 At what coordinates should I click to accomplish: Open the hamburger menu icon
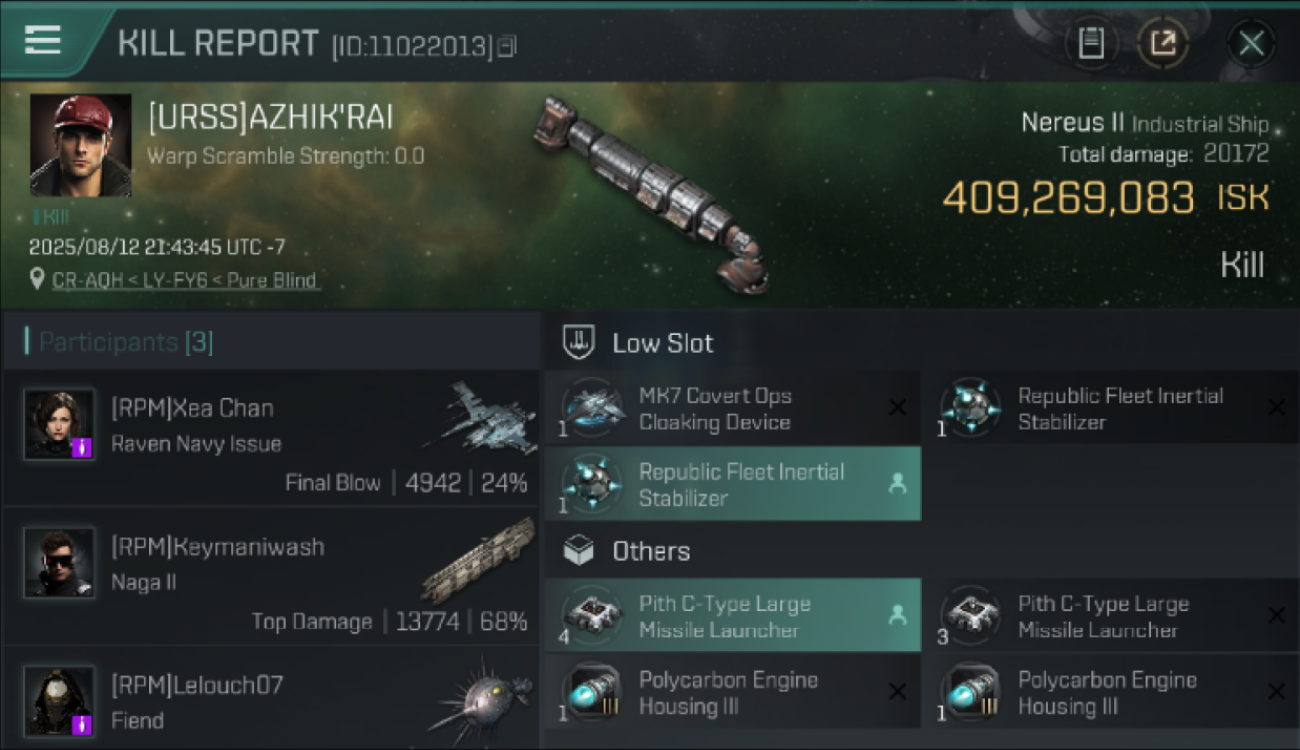[x=43, y=40]
